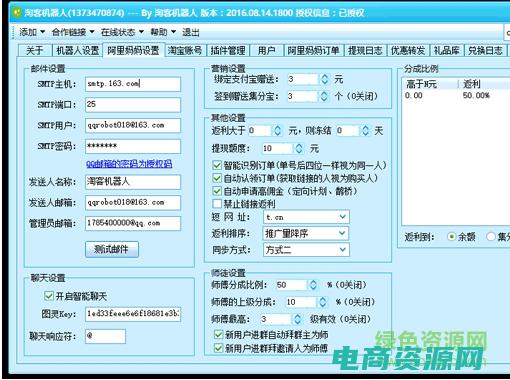510x380 pixels.
Task: Click the 绑定支付宝赠送 value field
Action: 303,79
